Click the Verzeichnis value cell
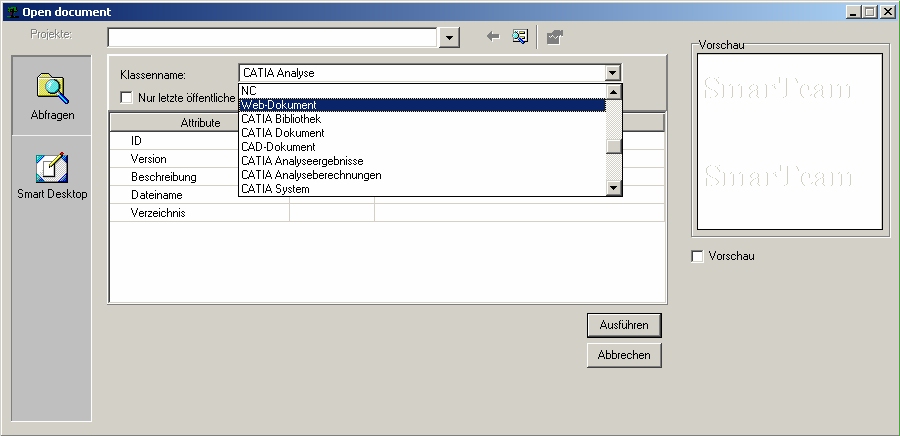The height and width of the screenshot is (436, 900). tap(519, 213)
